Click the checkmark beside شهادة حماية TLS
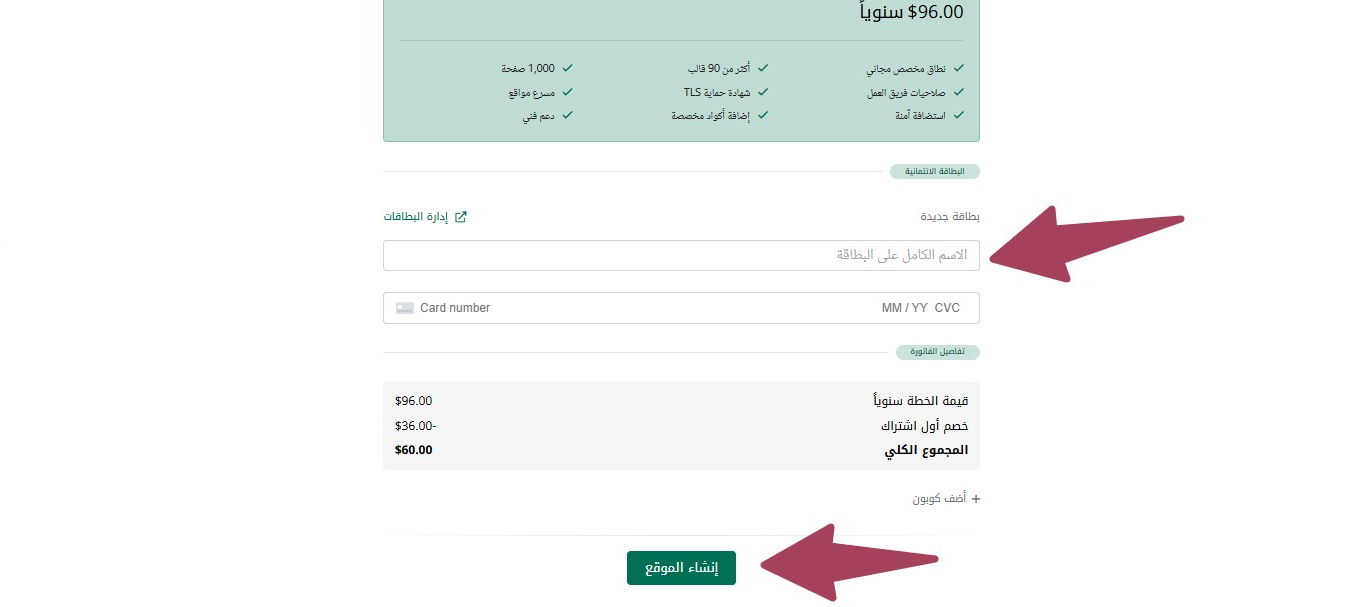This screenshot has width=1363, height=607. (763, 92)
